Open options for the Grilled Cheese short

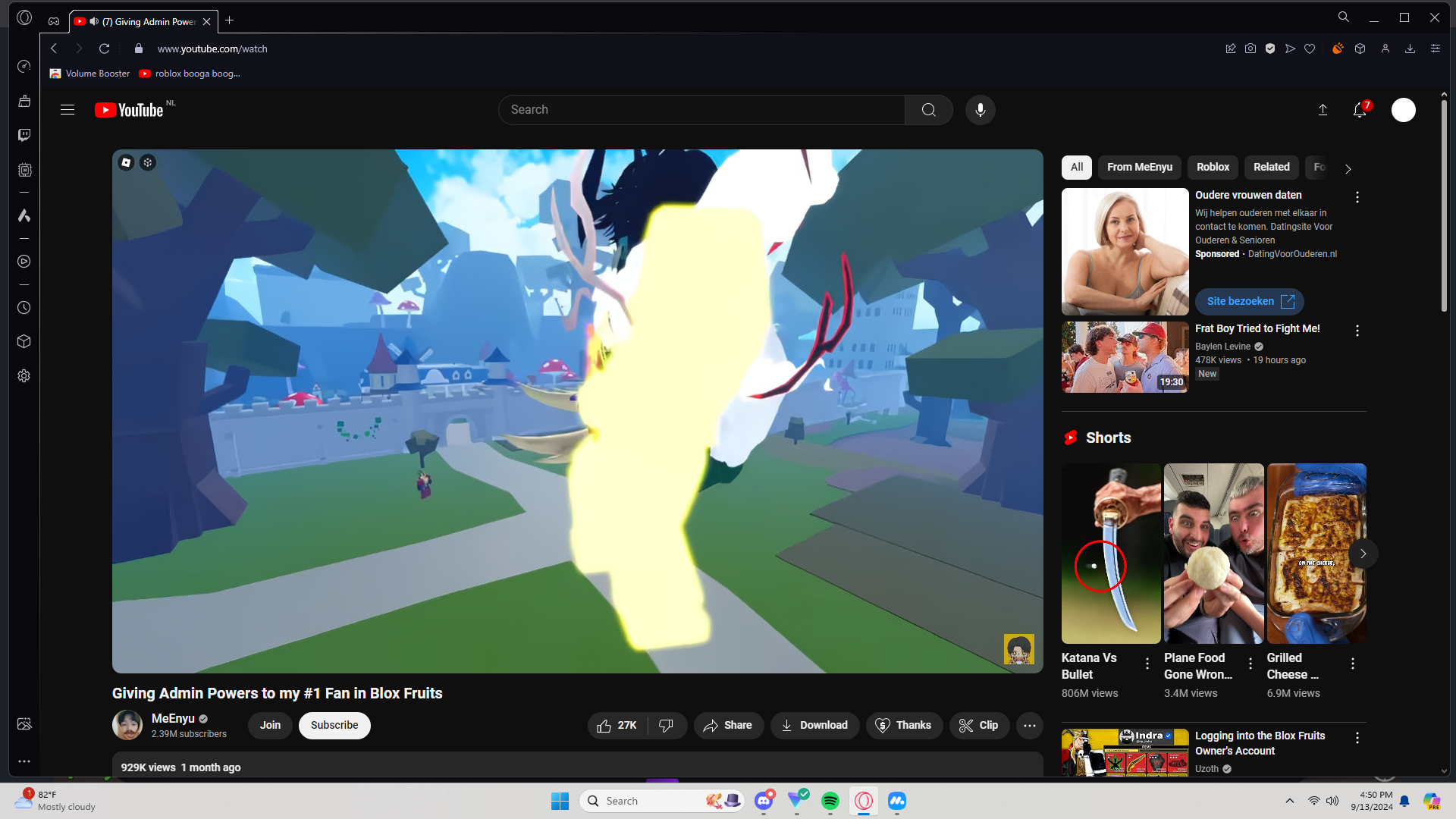1353,664
